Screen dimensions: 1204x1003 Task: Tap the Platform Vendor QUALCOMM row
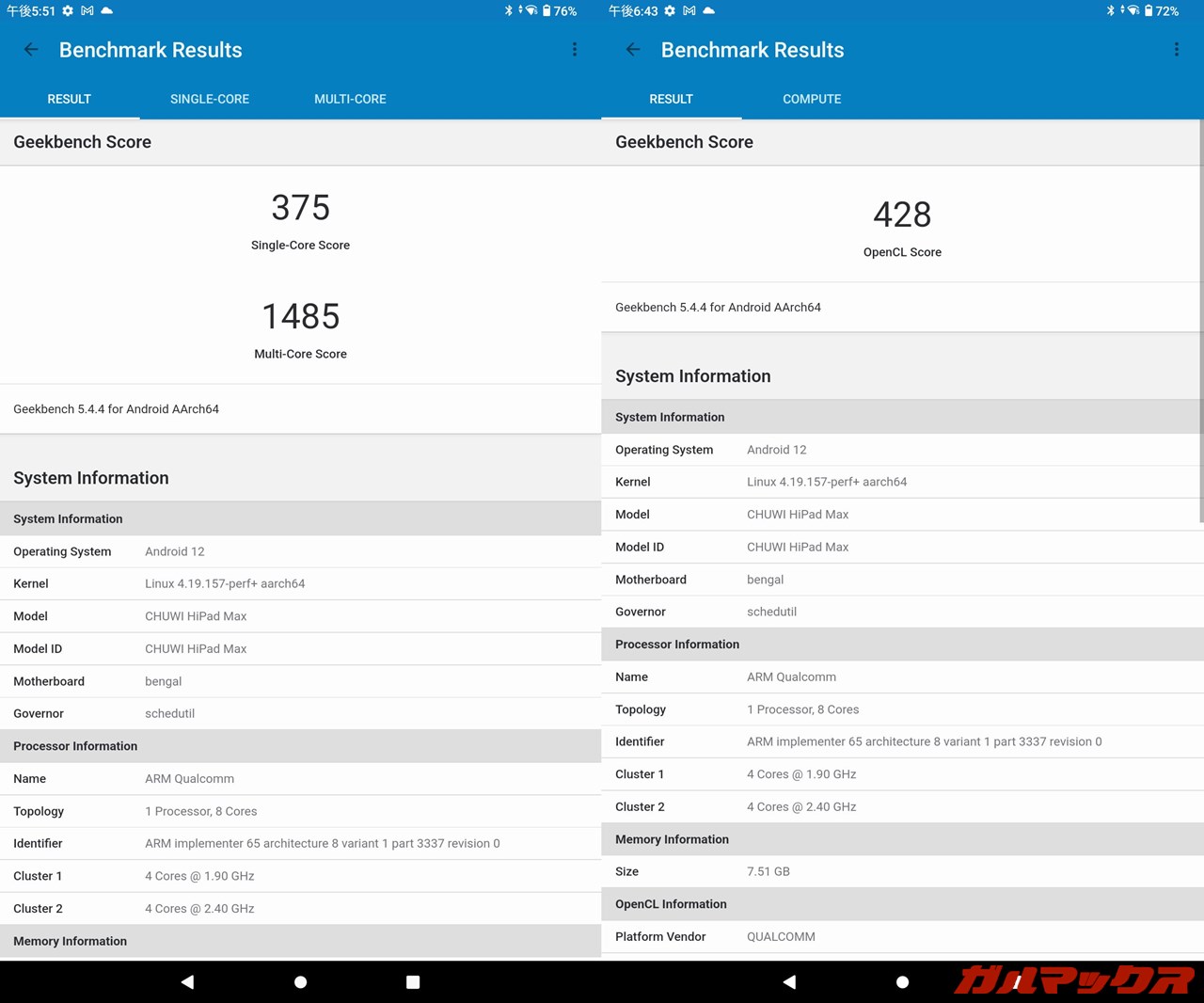901,936
